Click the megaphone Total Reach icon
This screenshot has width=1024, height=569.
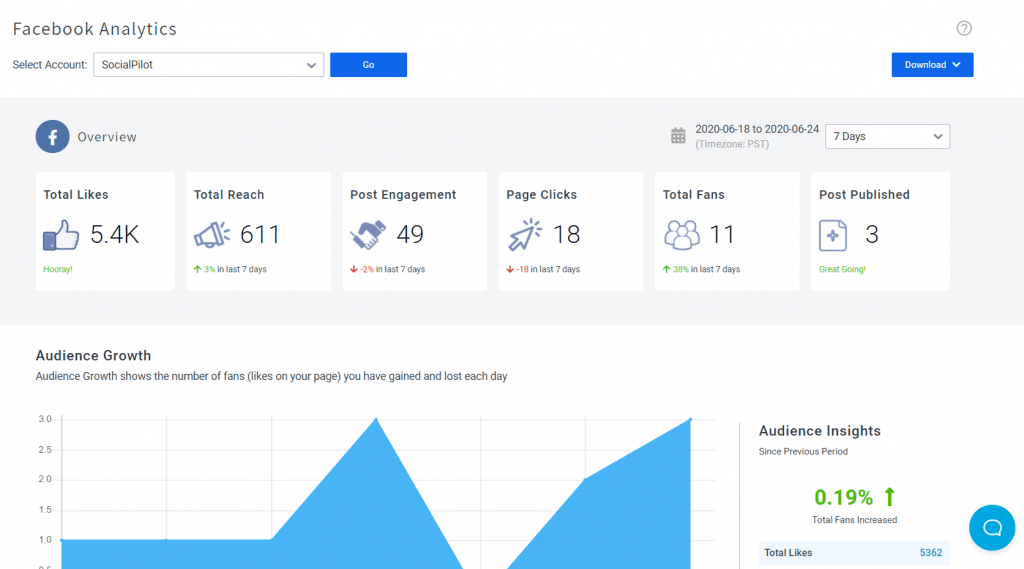click(212, 235)
